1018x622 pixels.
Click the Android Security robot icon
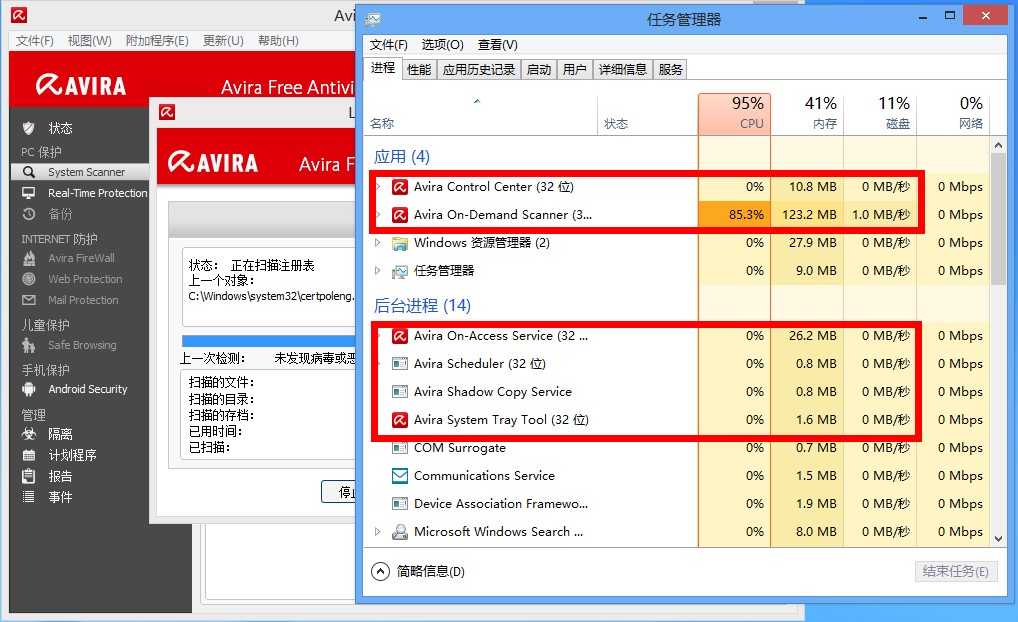tap(29, 389)
